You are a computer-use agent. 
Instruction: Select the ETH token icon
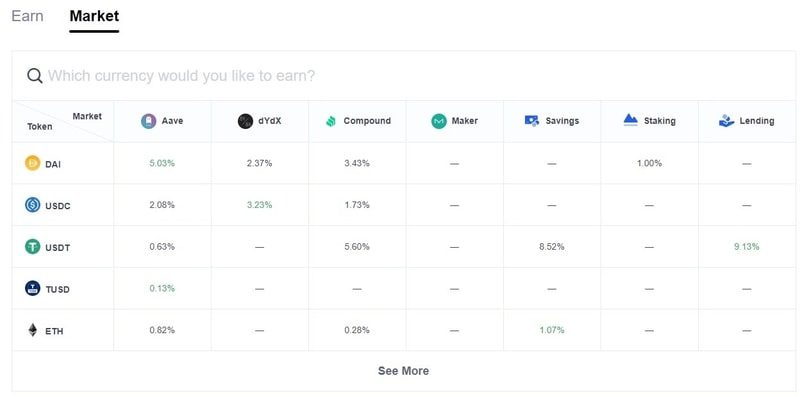pos(33,330)
